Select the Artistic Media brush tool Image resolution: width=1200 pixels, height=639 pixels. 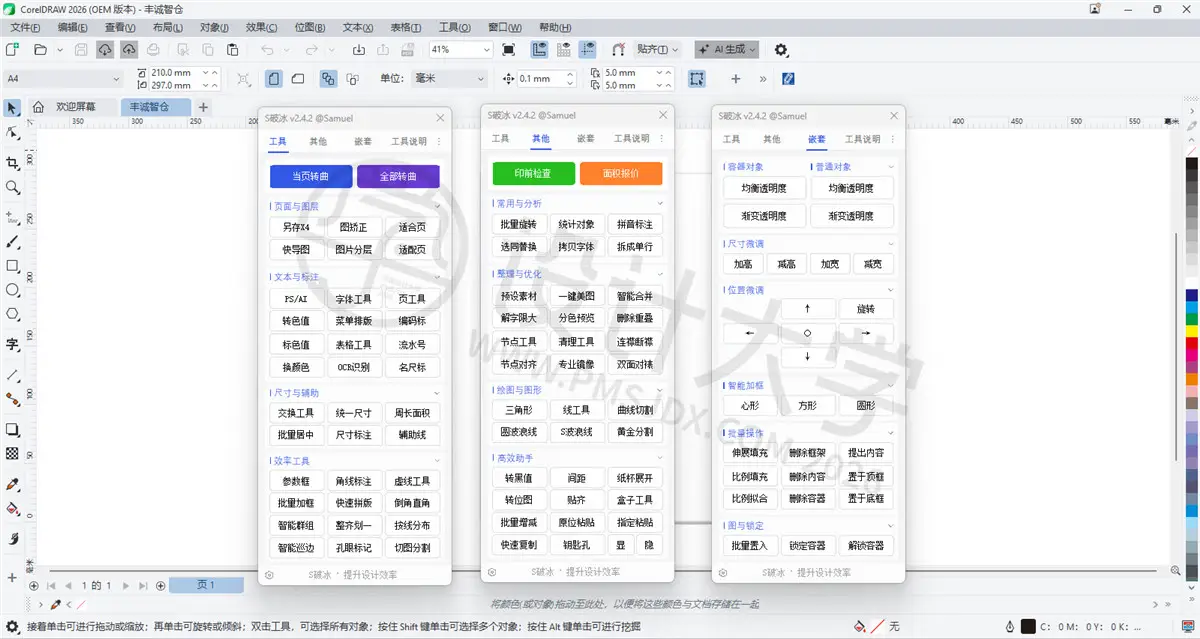(x=12, y=241)
